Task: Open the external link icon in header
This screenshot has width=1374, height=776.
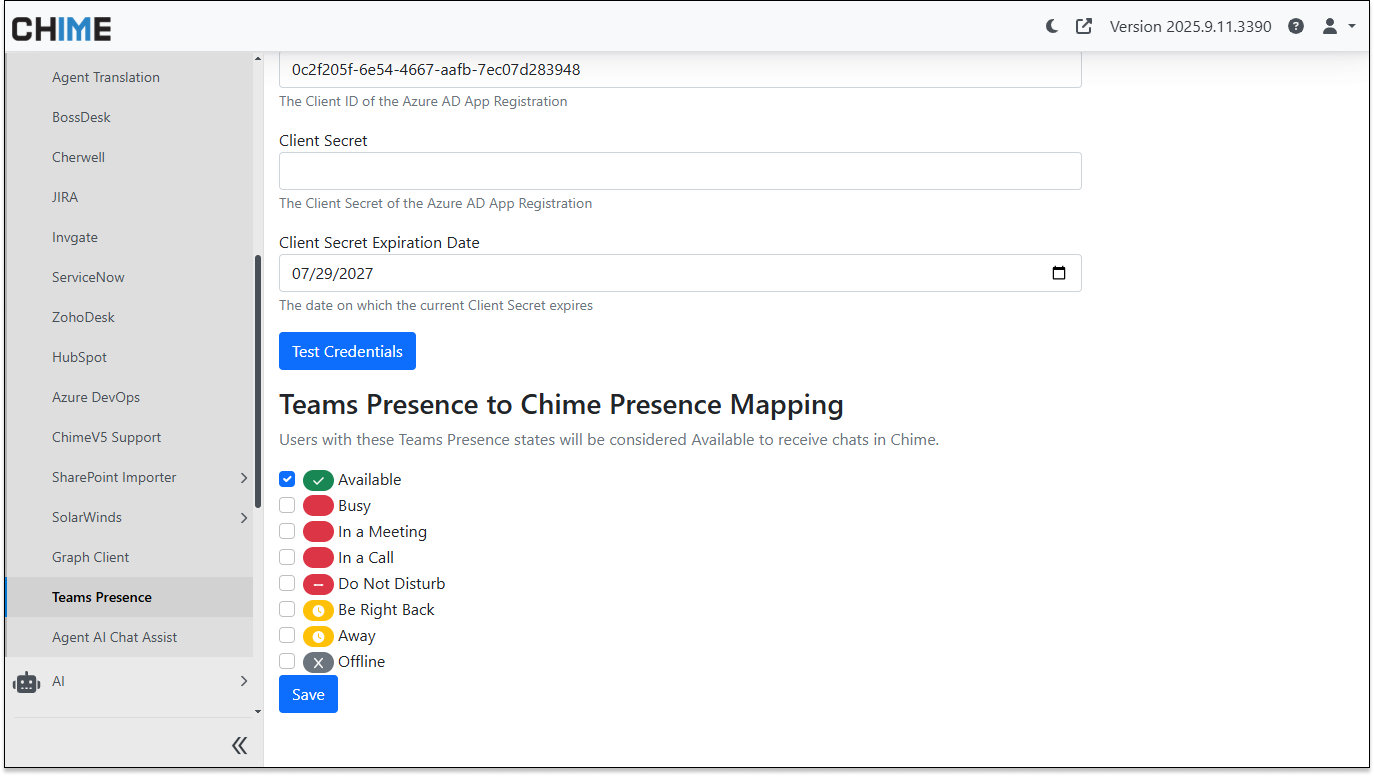Action: pyautogui.click(x=1084, y=27)
